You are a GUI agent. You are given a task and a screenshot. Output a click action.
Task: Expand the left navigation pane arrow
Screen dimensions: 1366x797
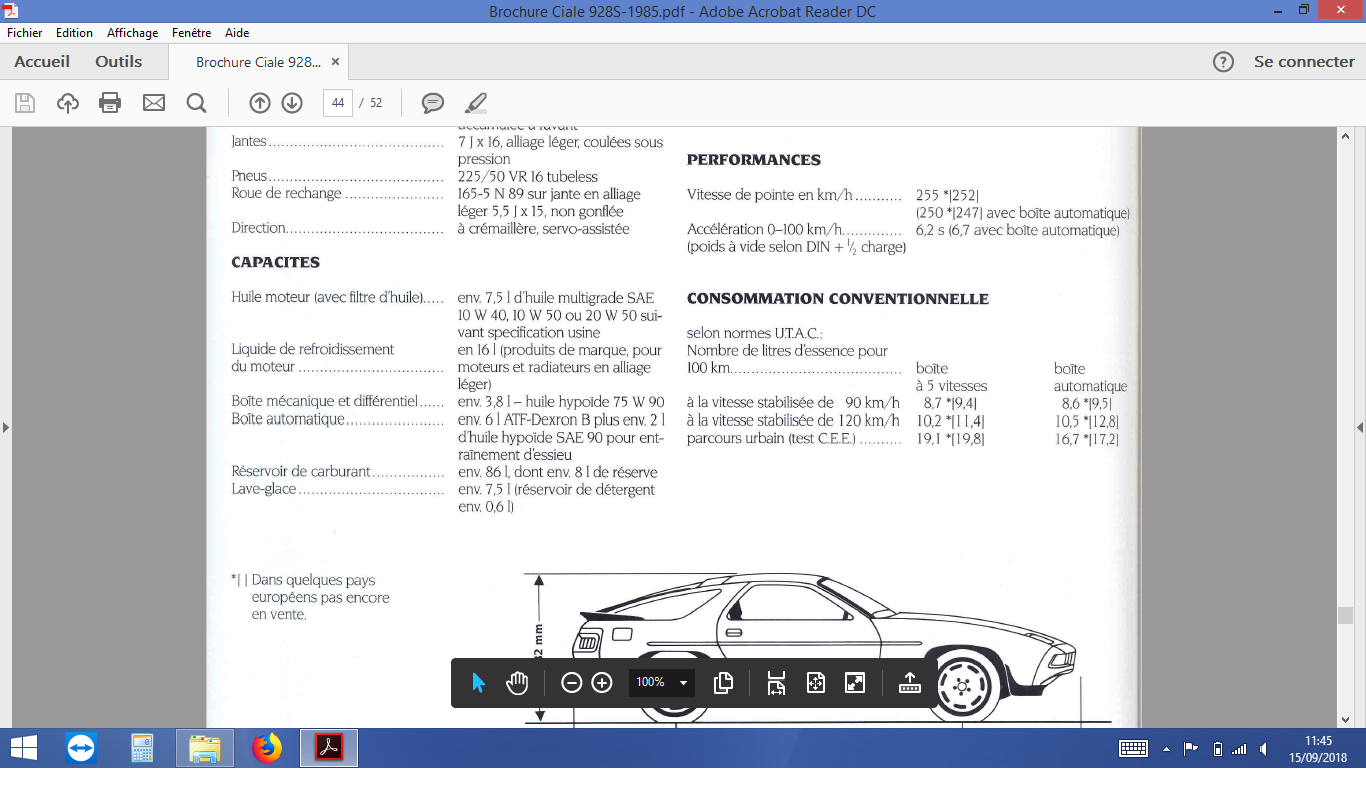[x=6, y=428]
